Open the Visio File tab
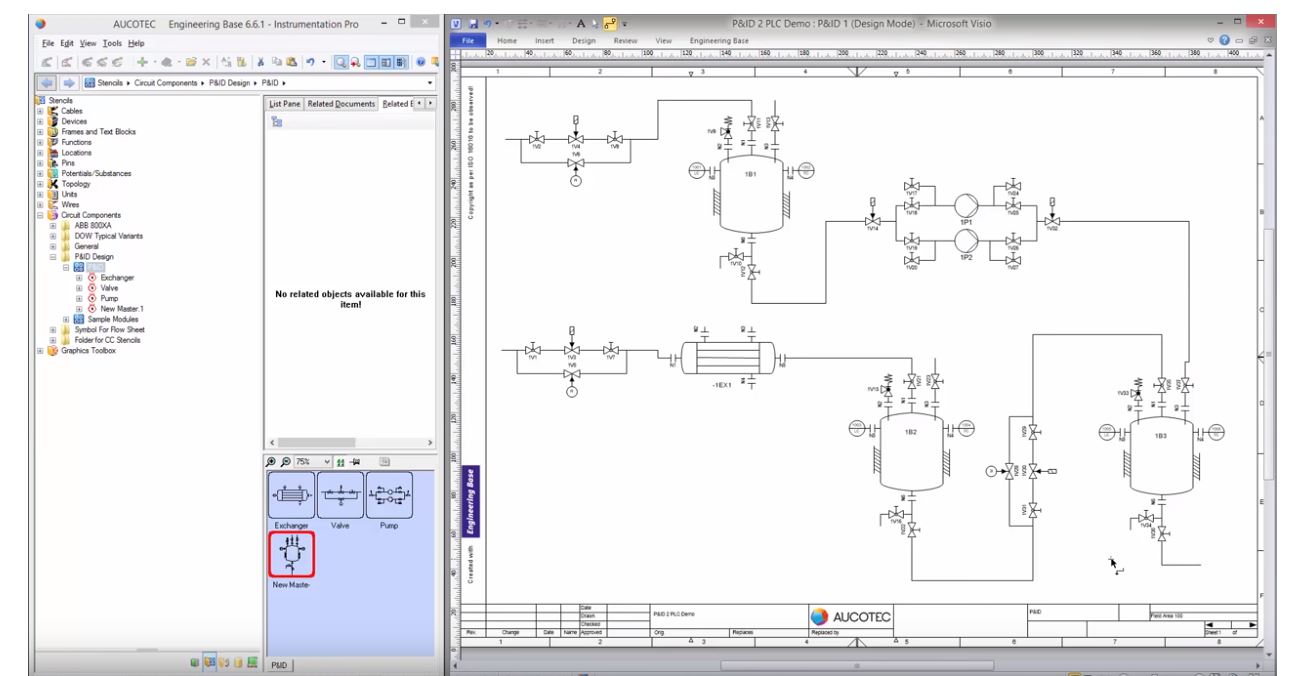The width and height of the screenshot is (1291, 676). (x=469, y=39)
